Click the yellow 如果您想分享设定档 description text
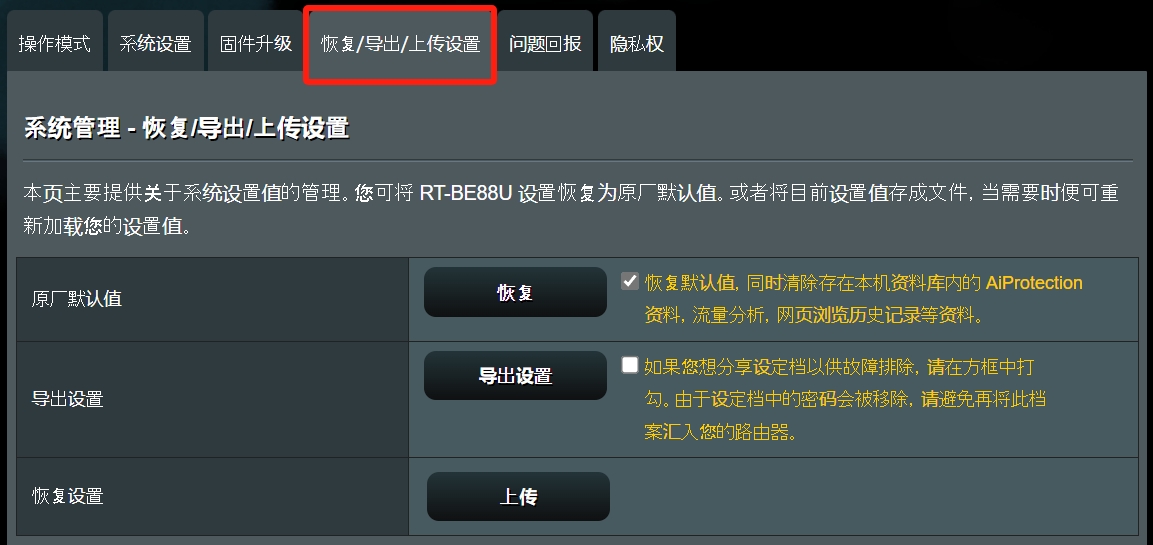 (845, 399)
